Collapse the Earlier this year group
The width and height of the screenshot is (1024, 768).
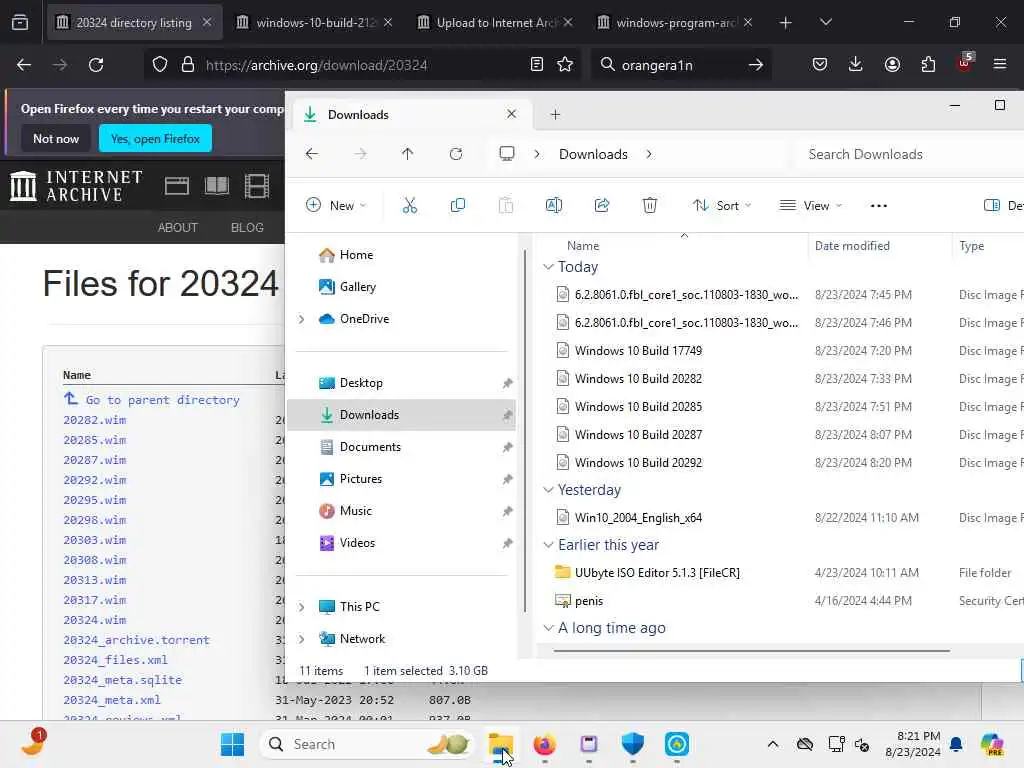point(548,545)
